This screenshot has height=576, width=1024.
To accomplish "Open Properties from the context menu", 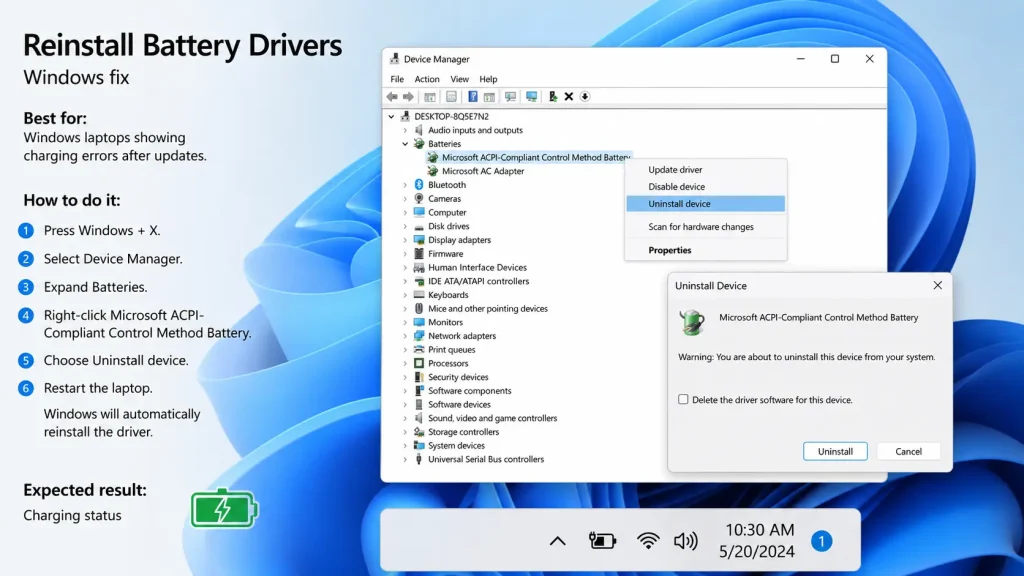I will [x=705, y=250].
